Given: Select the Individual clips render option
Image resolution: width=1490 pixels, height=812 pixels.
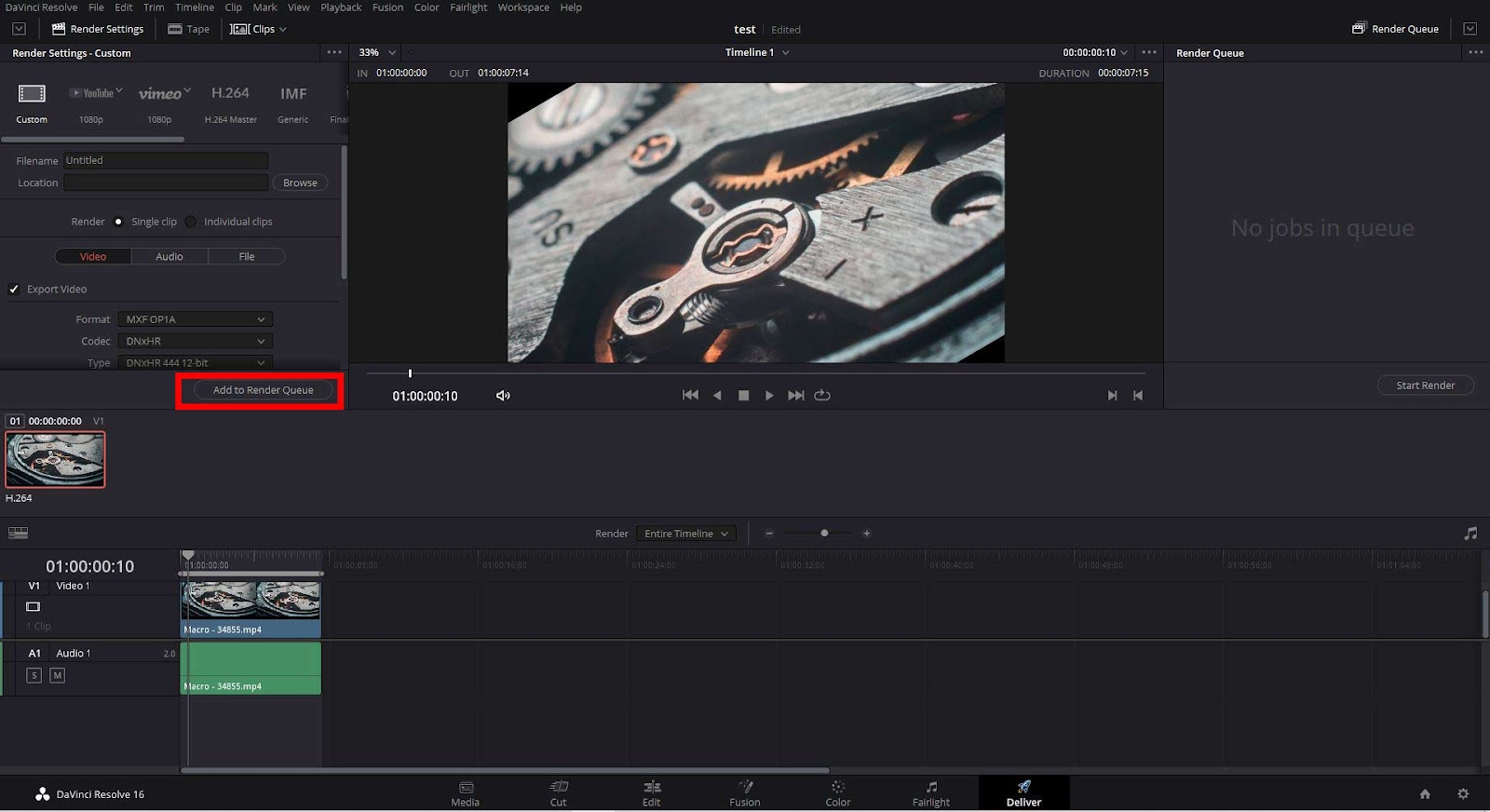Looking at the screenshot, I should pos(191,222).
